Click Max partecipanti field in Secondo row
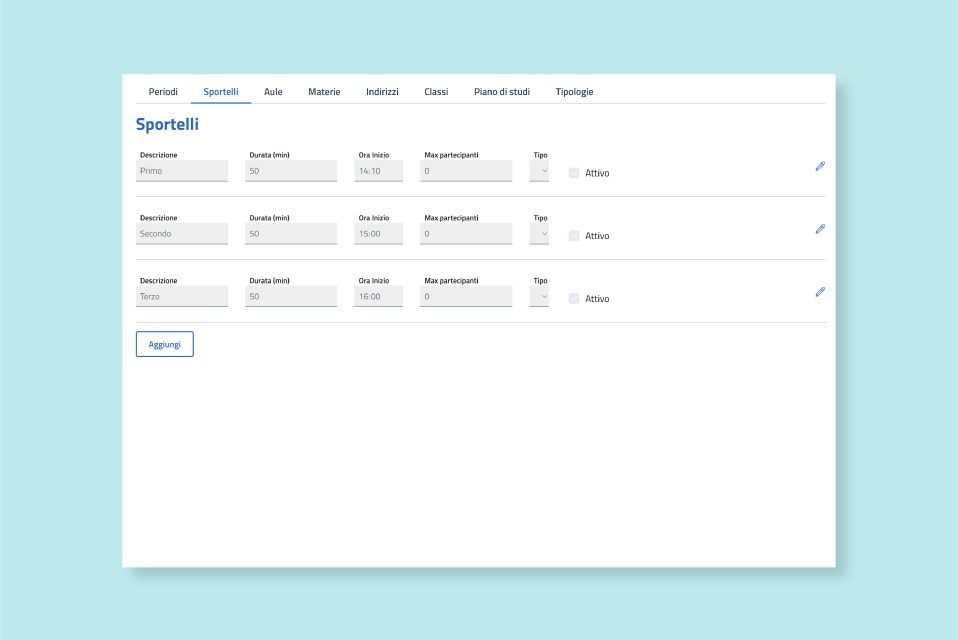This screenshot has height=640, width=958. coord(466,234)
